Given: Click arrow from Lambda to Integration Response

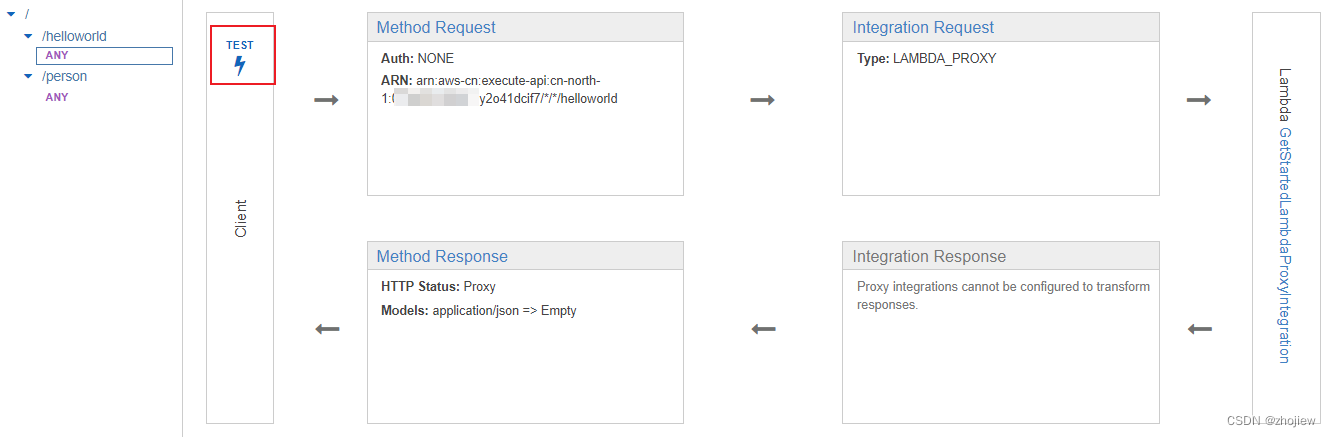Looking at the screenshot, I should point(1199,329).
